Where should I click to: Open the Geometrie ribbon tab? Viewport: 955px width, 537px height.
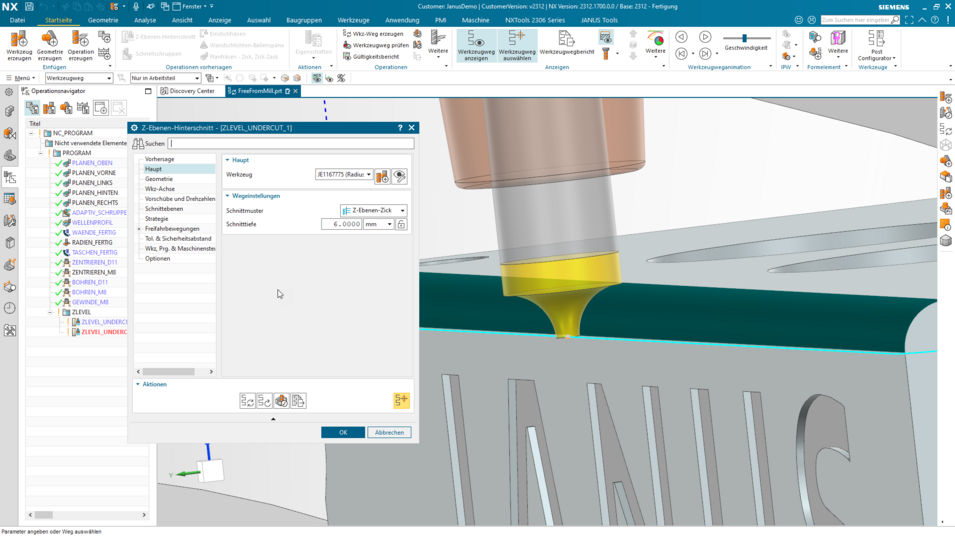pyautogui.click(x=103, y=20)
